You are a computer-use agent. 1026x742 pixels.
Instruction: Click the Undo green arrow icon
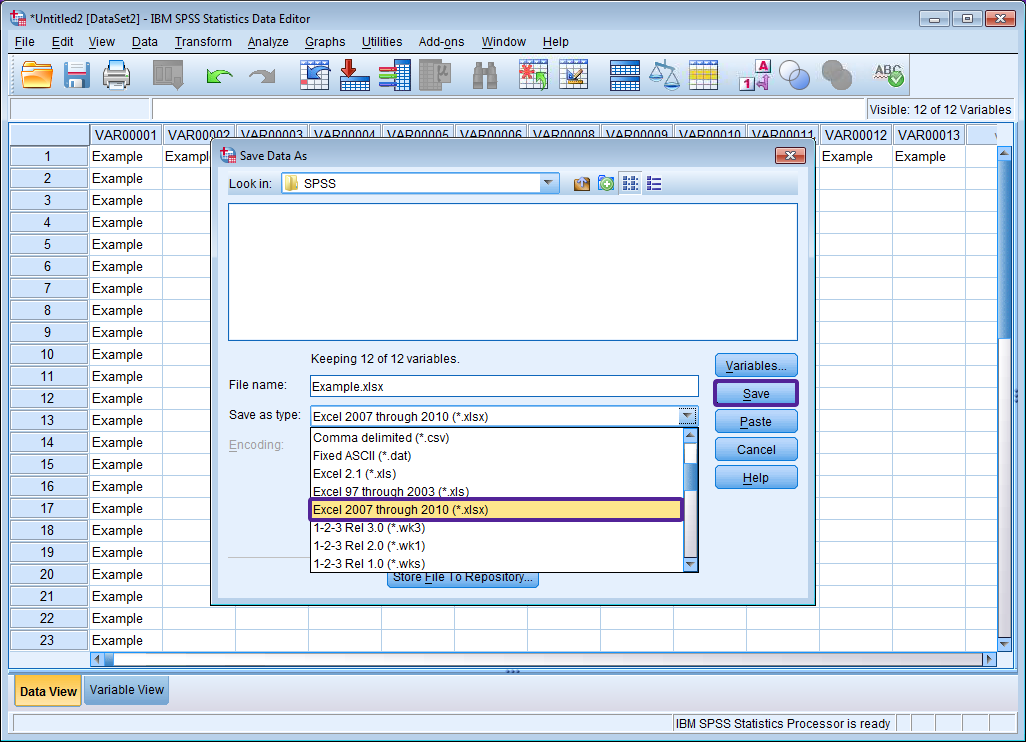point(219,76)
